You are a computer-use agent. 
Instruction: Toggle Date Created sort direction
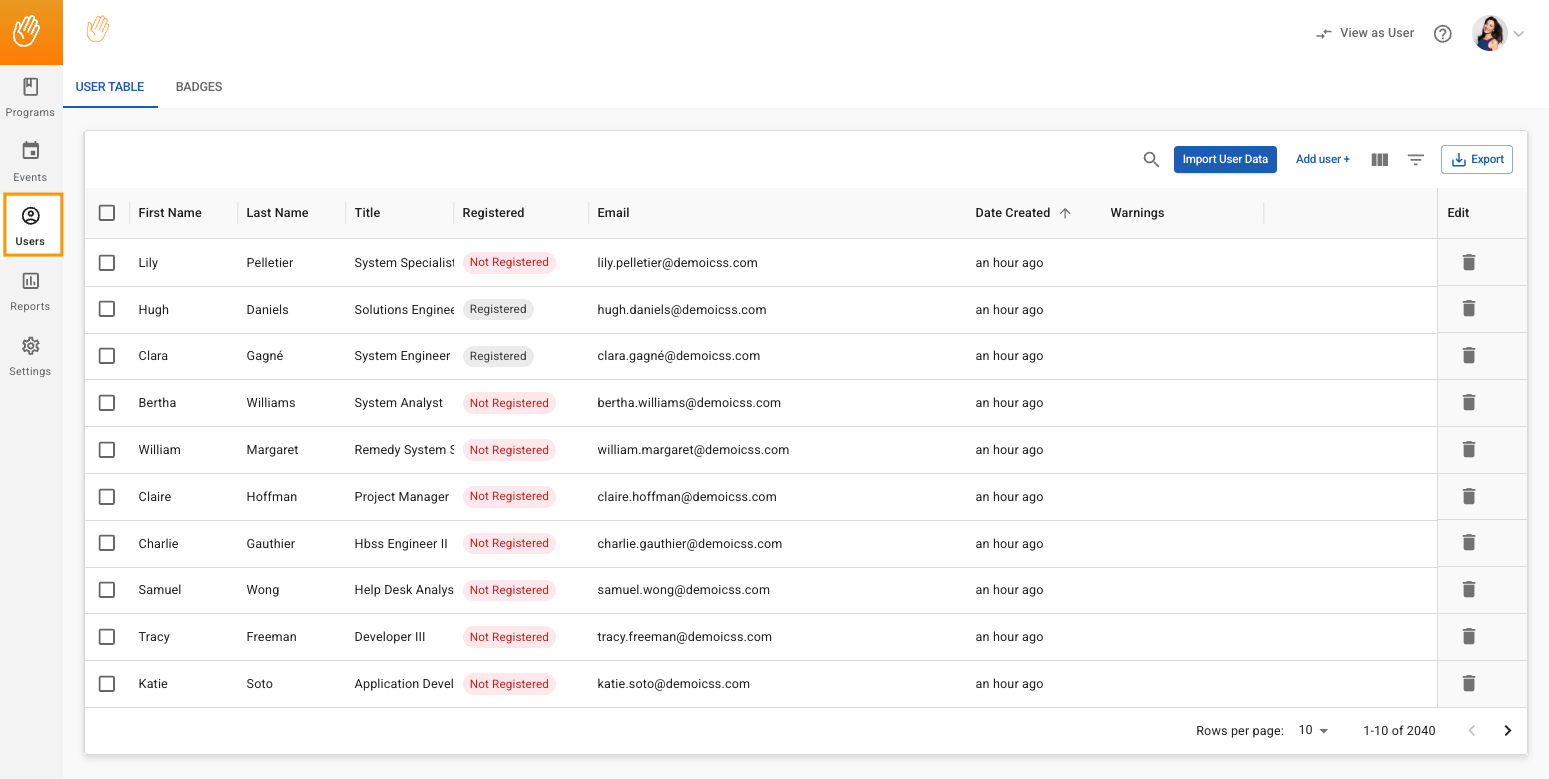(x=1065, y=212)
